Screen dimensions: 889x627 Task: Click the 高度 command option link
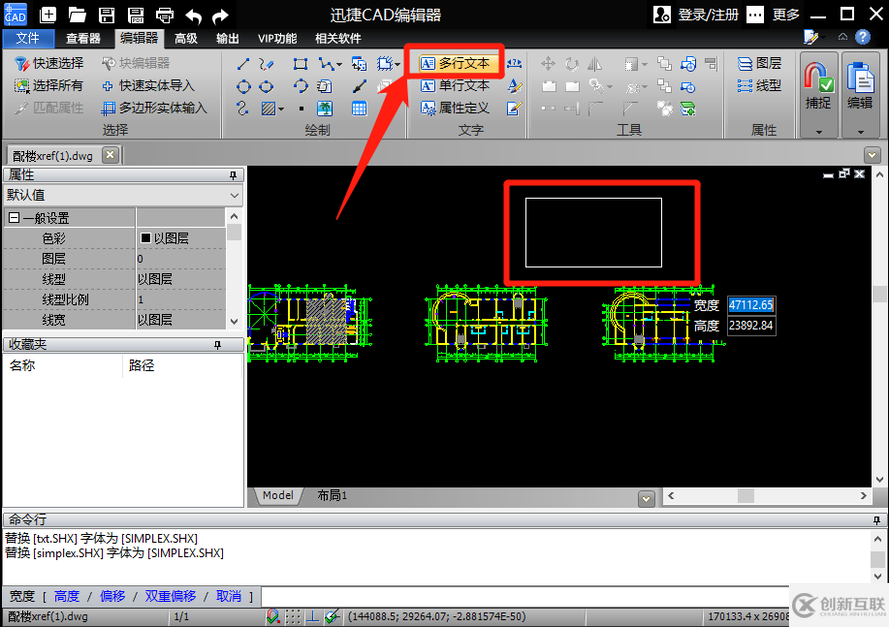[67, 596]
